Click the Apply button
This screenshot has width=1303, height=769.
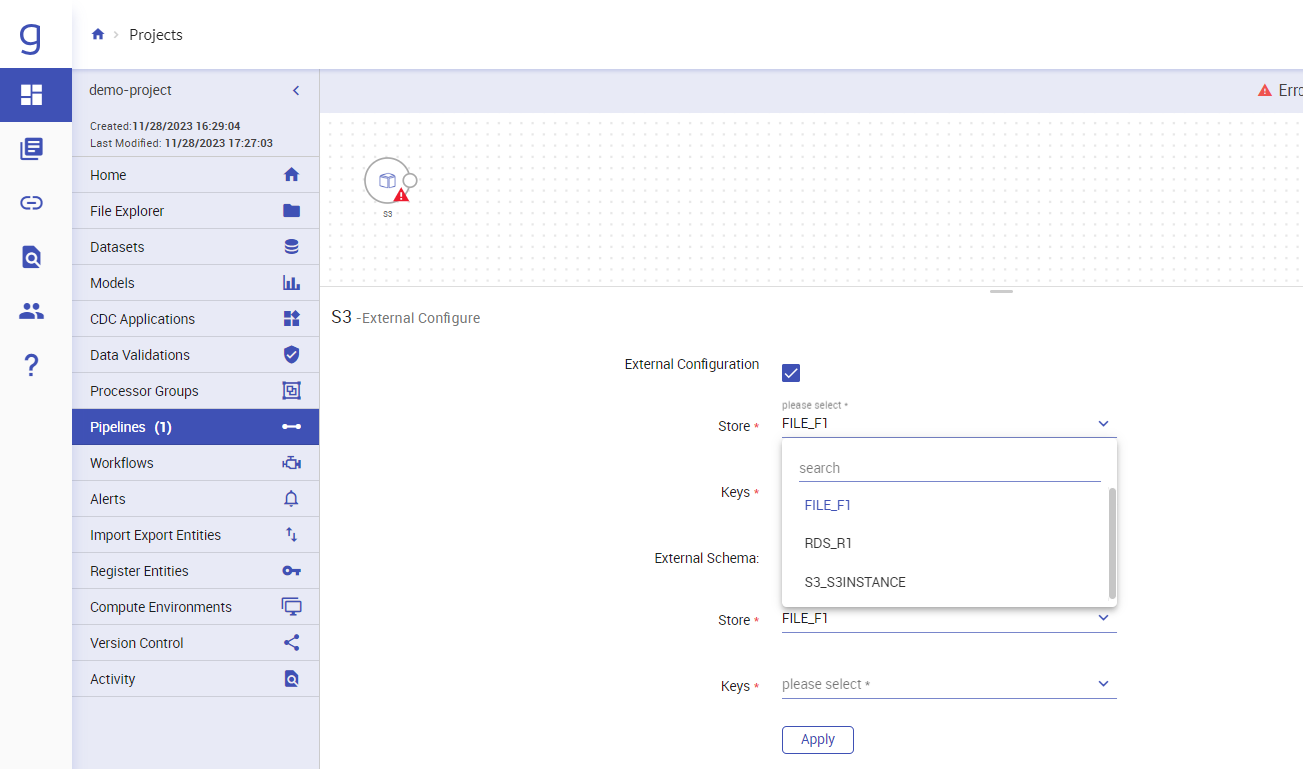tap(817, 739)
